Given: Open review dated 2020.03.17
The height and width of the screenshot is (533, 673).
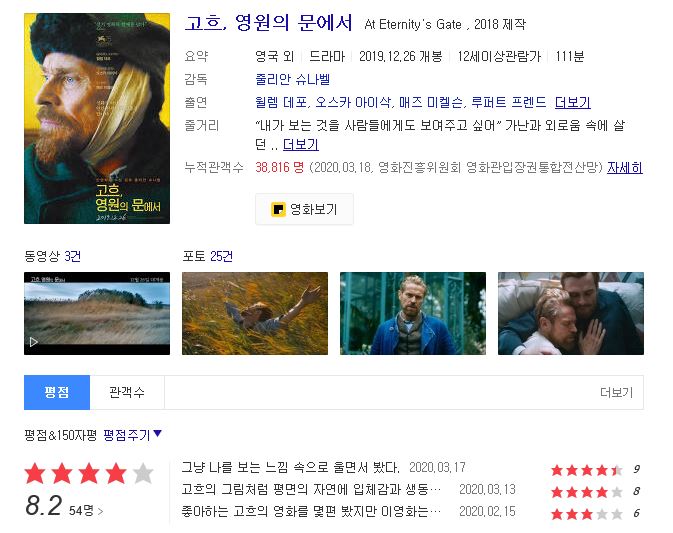Looking at the screenshot, I should [x=290, y=467].
